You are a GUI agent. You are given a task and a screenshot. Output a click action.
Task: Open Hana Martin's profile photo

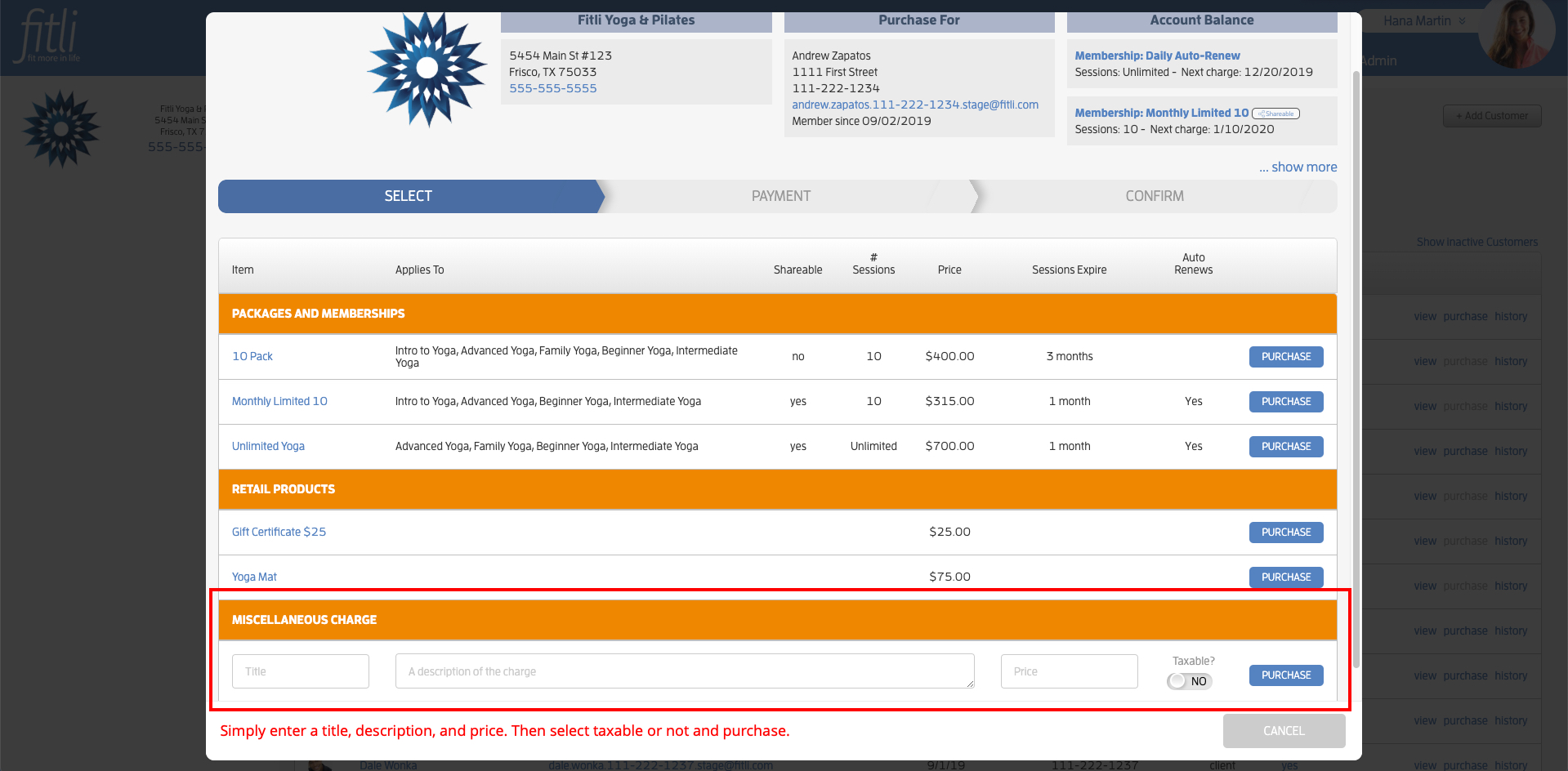(1519, 33)
